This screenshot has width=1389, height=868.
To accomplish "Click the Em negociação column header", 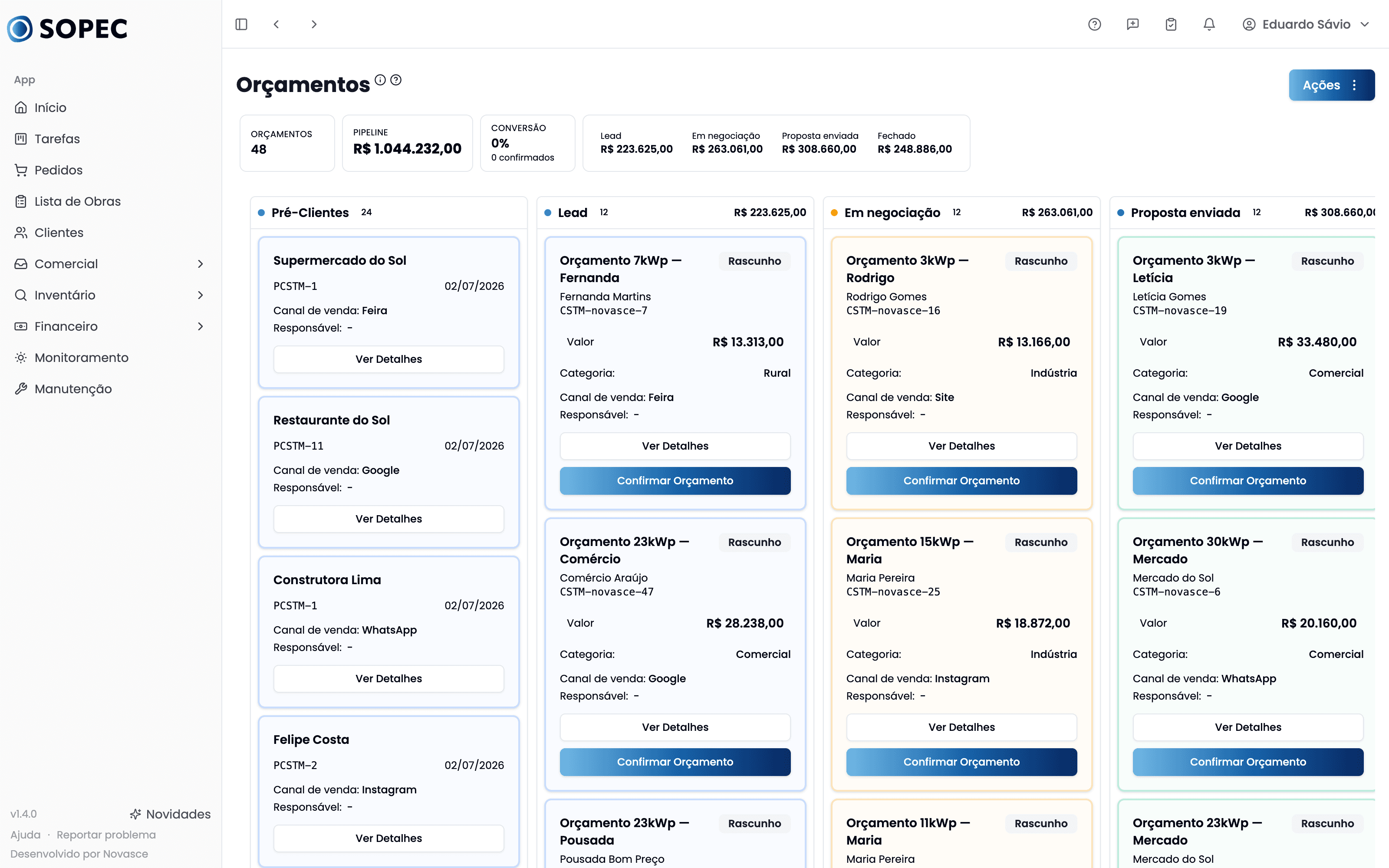I will (961, 213).
